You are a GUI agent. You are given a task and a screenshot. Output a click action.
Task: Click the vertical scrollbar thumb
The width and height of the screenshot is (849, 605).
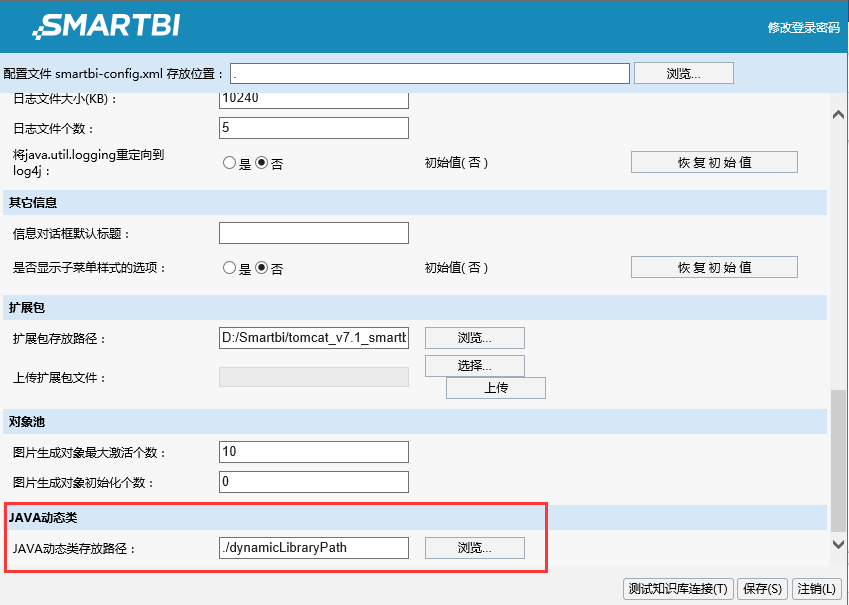point(838,460)
